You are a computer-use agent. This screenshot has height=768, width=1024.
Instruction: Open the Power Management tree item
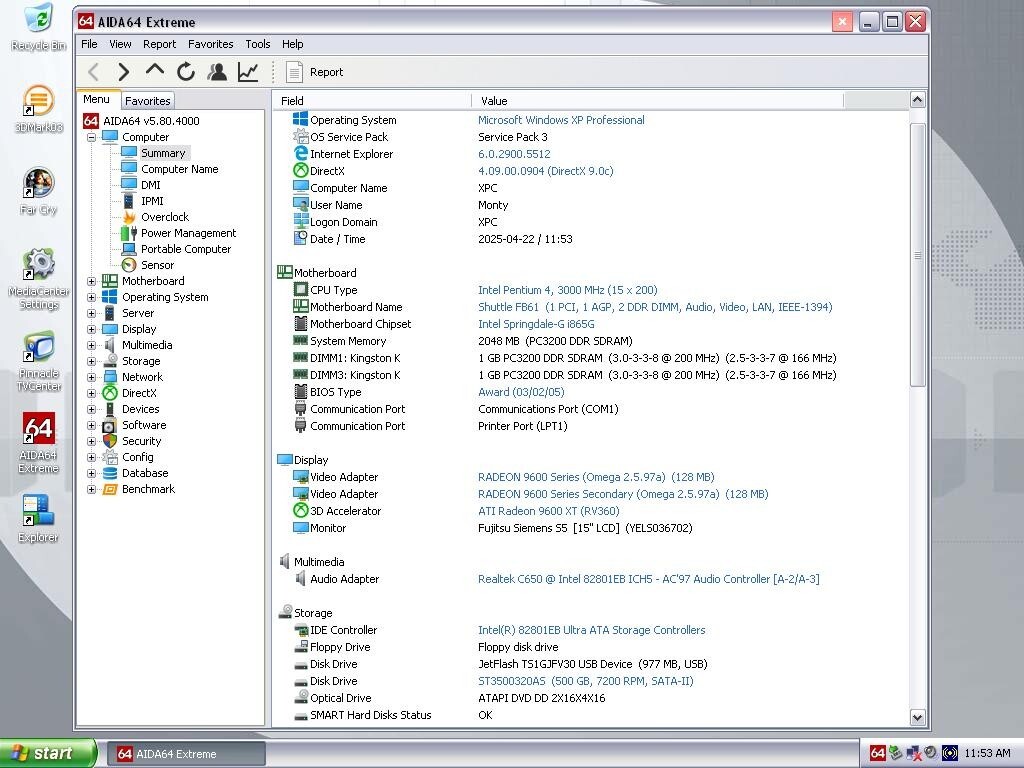(x=188, y=233)
